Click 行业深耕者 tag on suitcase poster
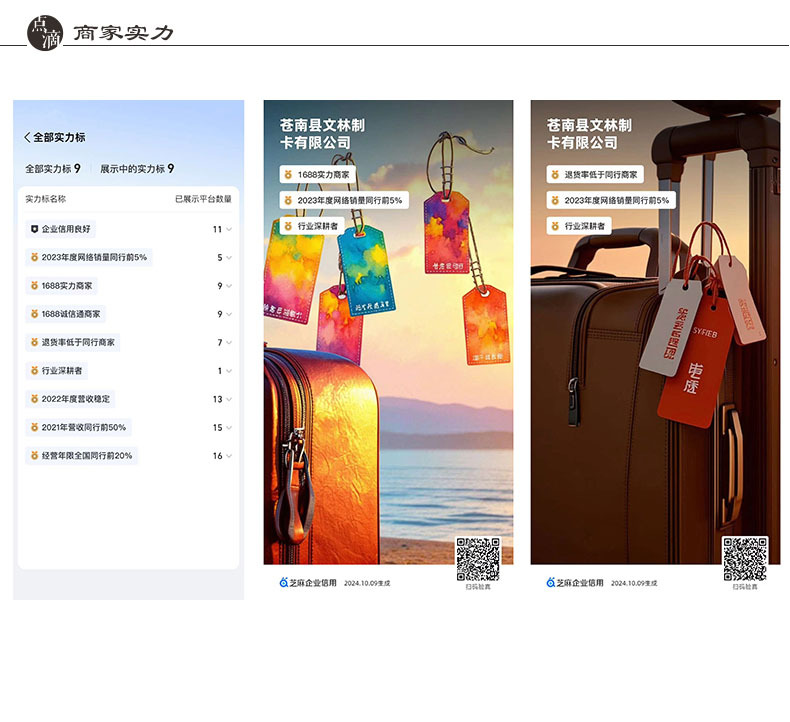 pos(579,226)
